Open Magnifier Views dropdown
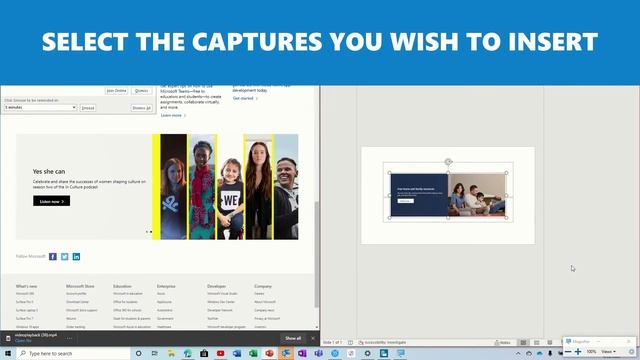Screen dimensions: 640x360 (x=608, y=351)
